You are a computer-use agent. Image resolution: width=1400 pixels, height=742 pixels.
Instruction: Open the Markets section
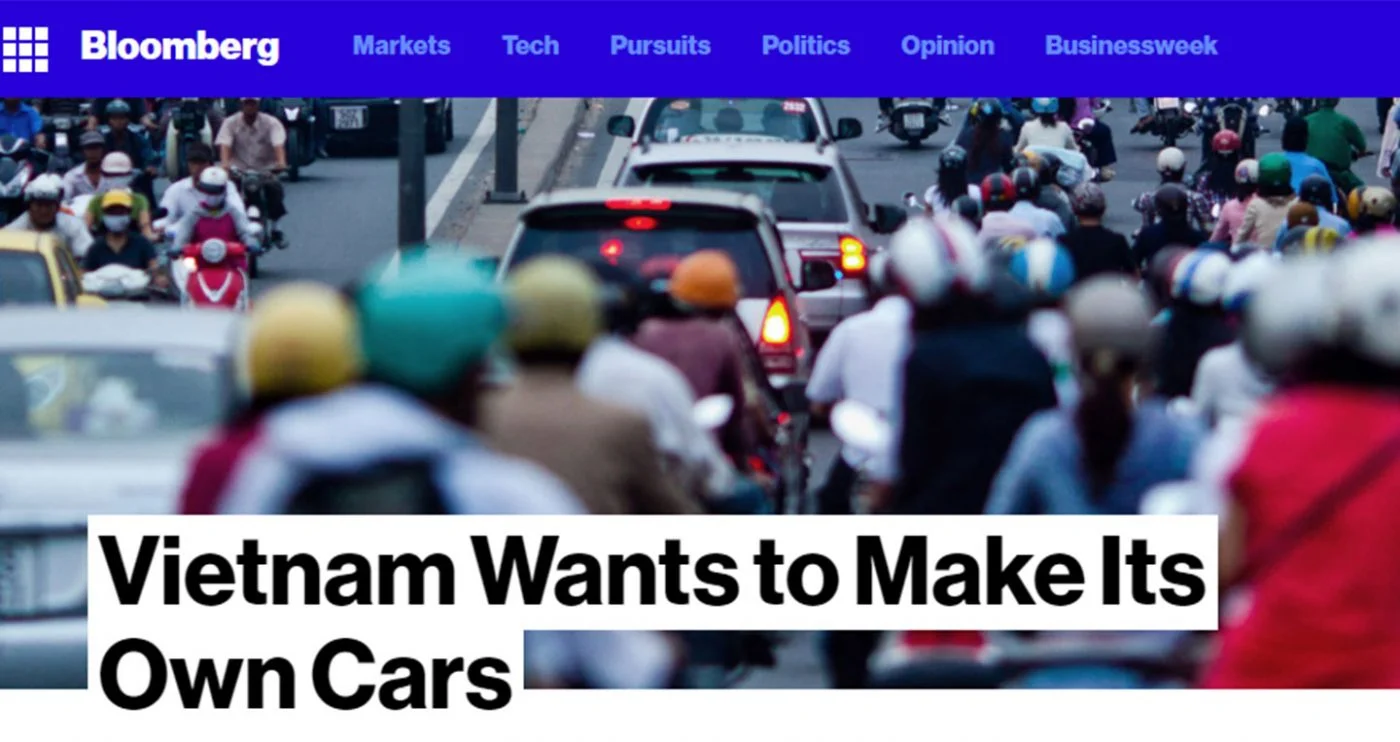pyautogui.click(x=401, y=46)
